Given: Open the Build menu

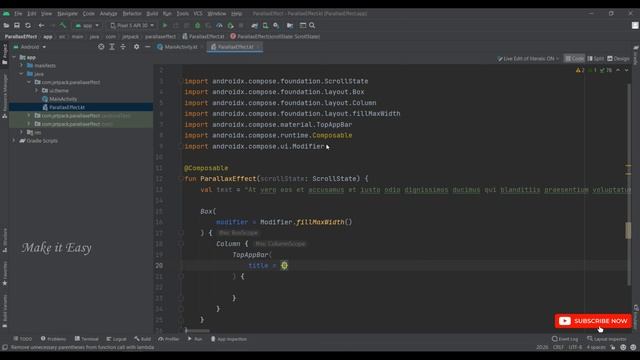Looking at the screenshot, I should tap(152, 13).
